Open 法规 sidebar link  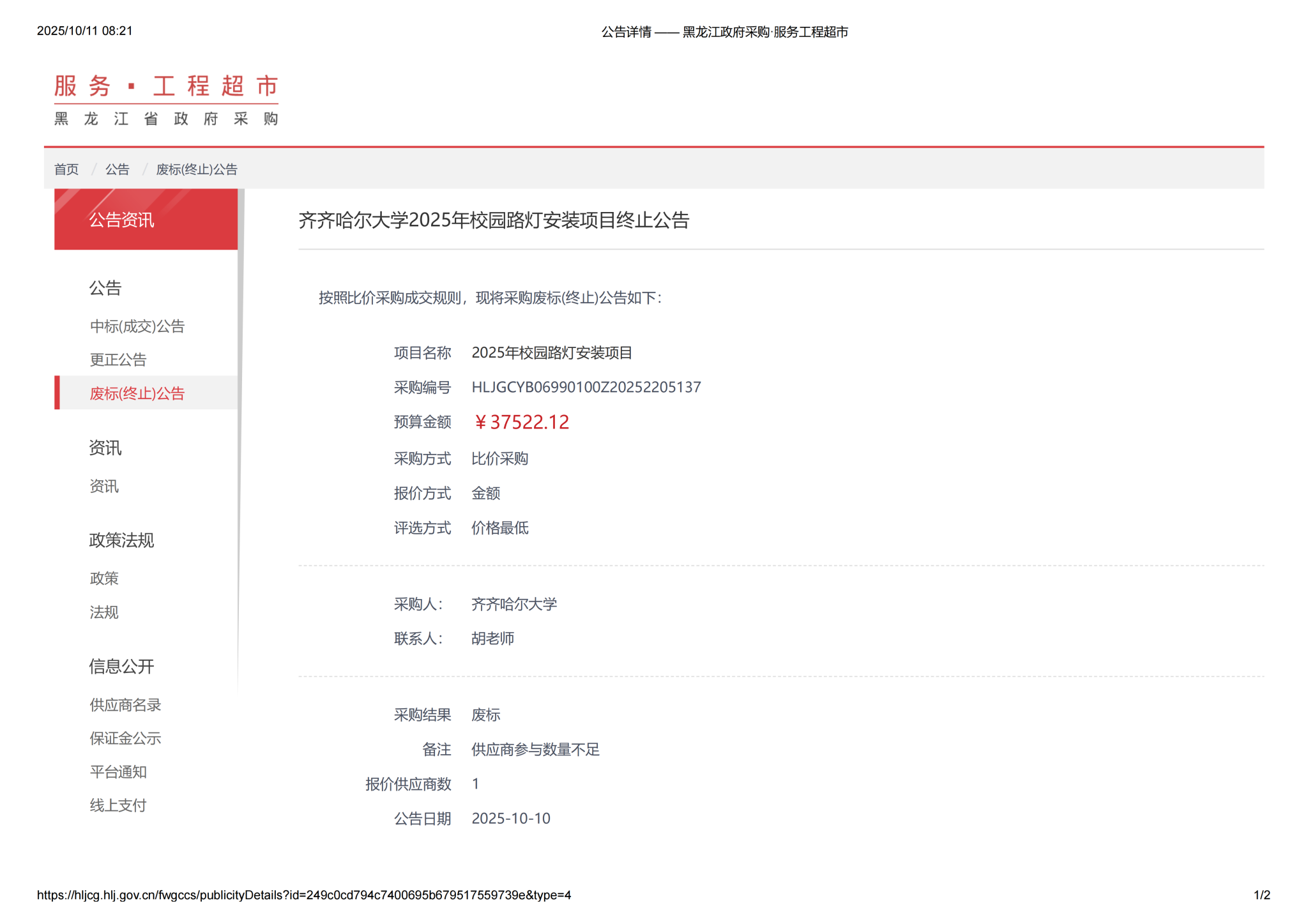coord(104,612)
